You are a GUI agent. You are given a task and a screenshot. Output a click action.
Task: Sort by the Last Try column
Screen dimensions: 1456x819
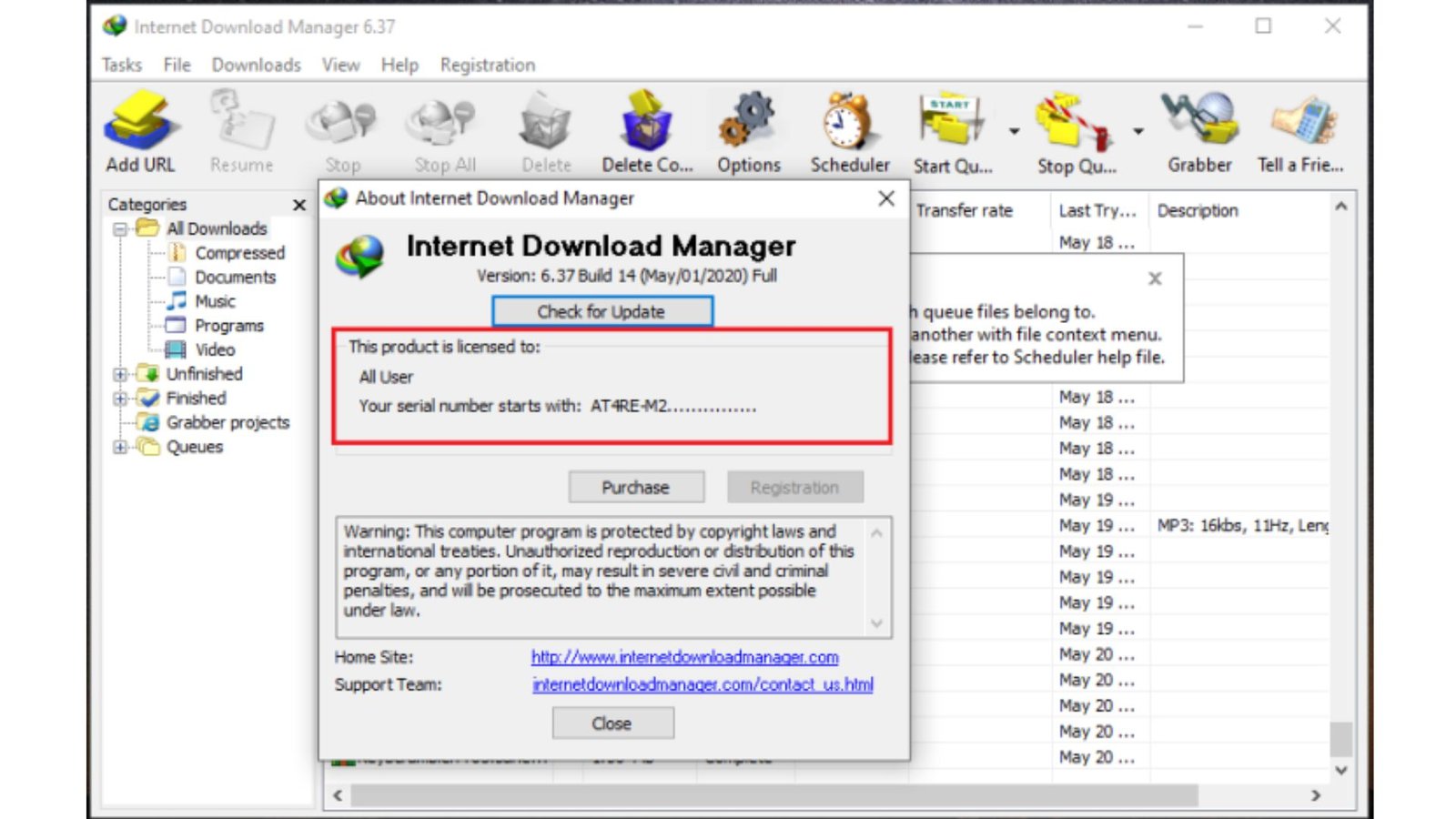click(1099, 211)
